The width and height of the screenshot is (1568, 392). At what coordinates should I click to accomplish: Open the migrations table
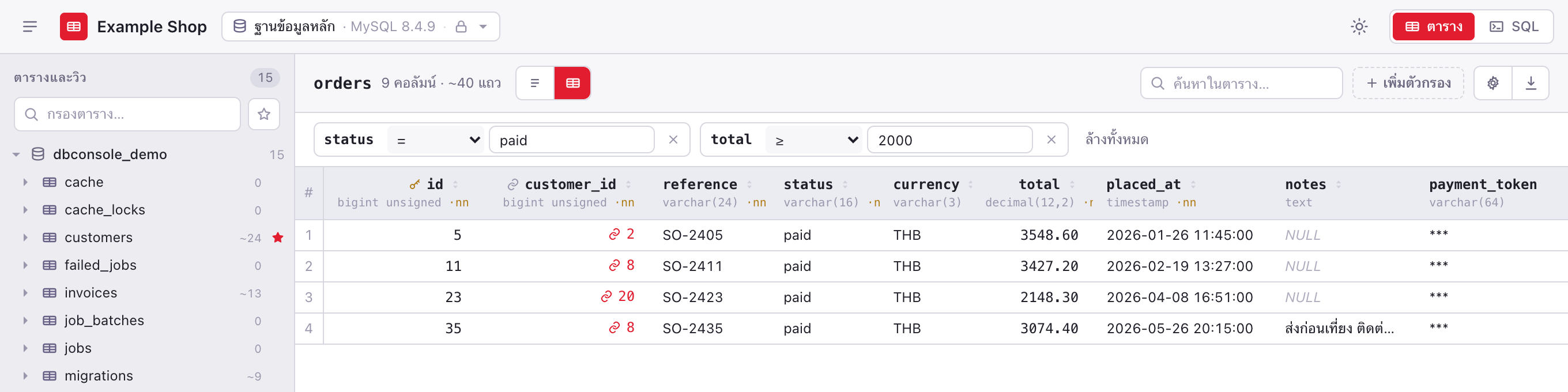[x=99, y=376]
